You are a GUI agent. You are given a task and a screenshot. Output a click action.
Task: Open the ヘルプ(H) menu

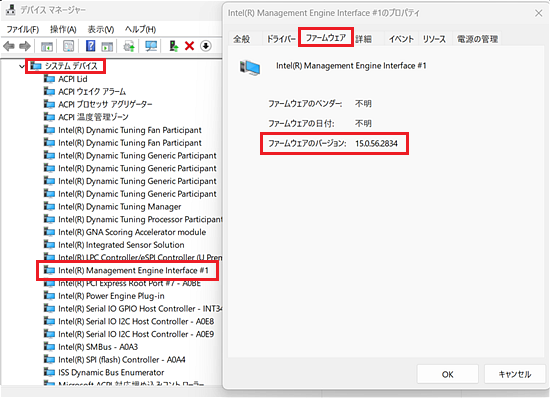click(140, 29)
